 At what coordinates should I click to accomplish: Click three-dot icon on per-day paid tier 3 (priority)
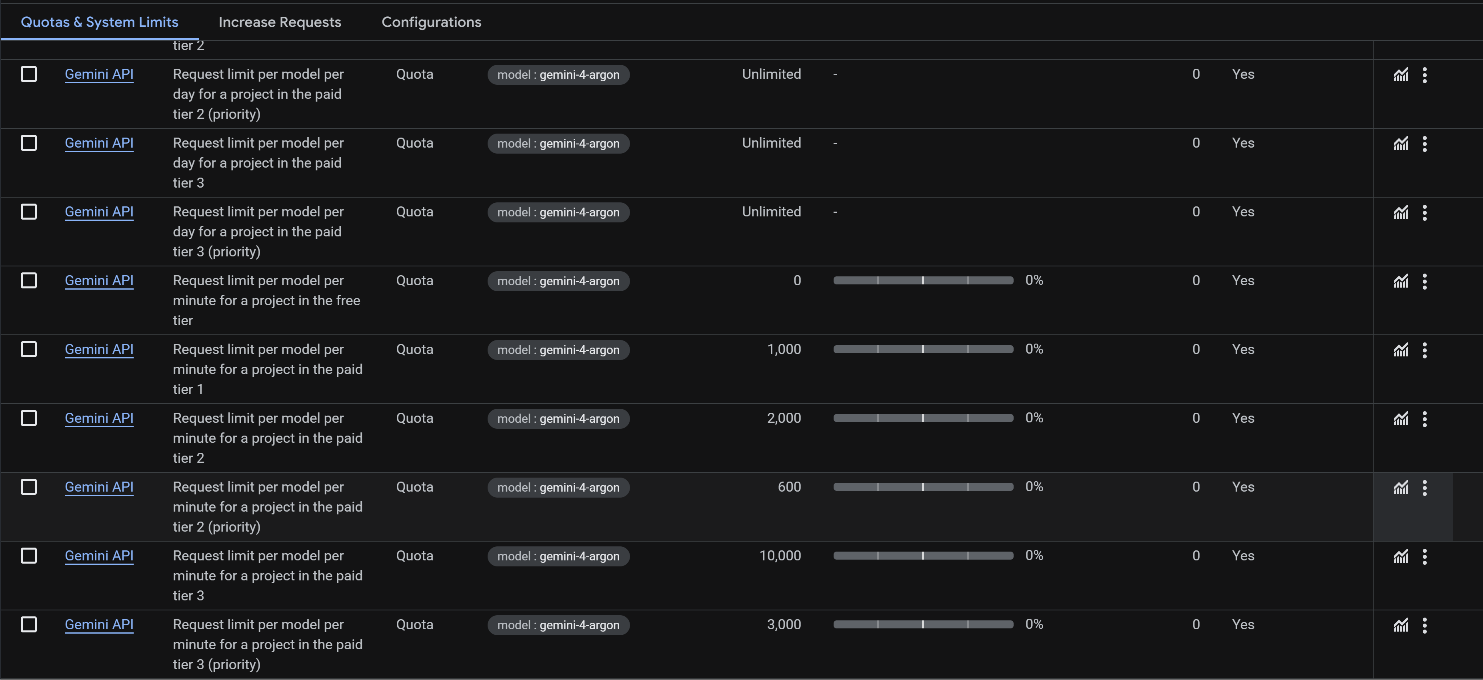[x=1425, y=213]
